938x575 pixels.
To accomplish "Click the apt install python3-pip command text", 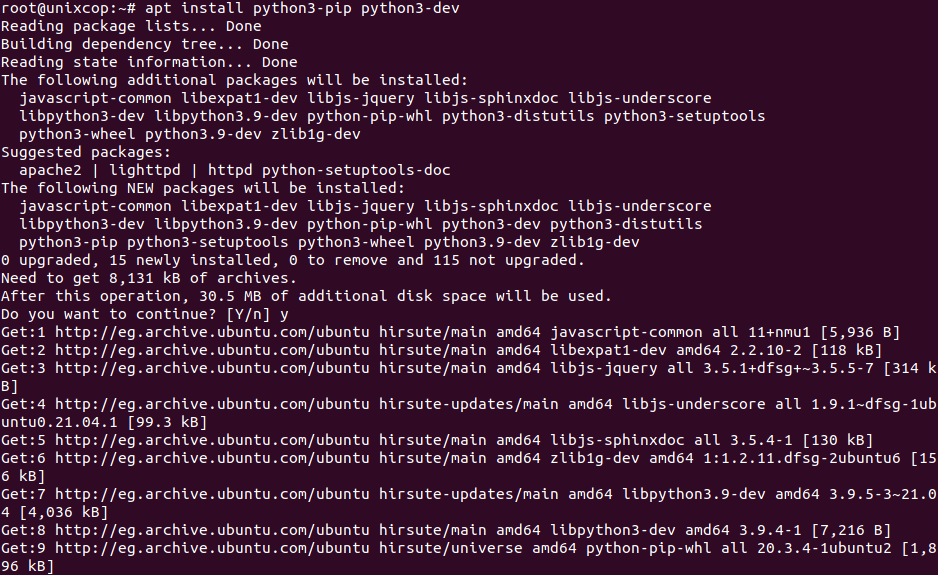I will pos(302,8).
